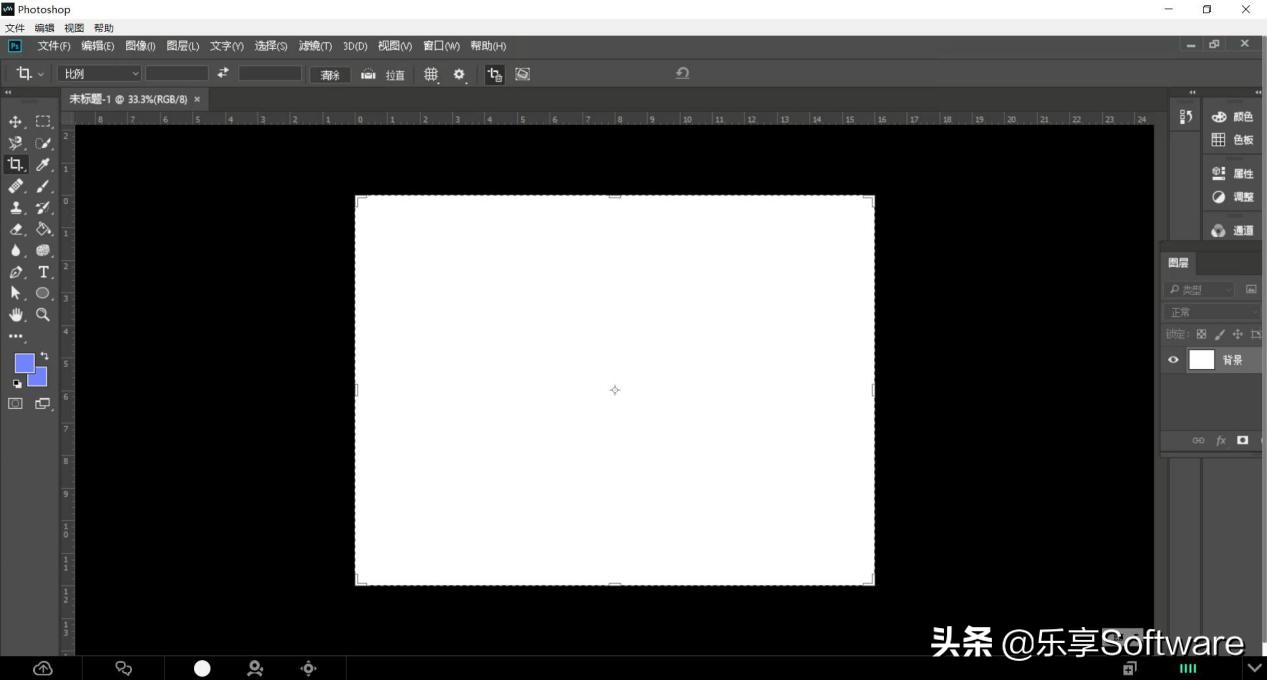
Task: Open the crop ratio (比例) dropdown
Action: [x=99, y=73]
